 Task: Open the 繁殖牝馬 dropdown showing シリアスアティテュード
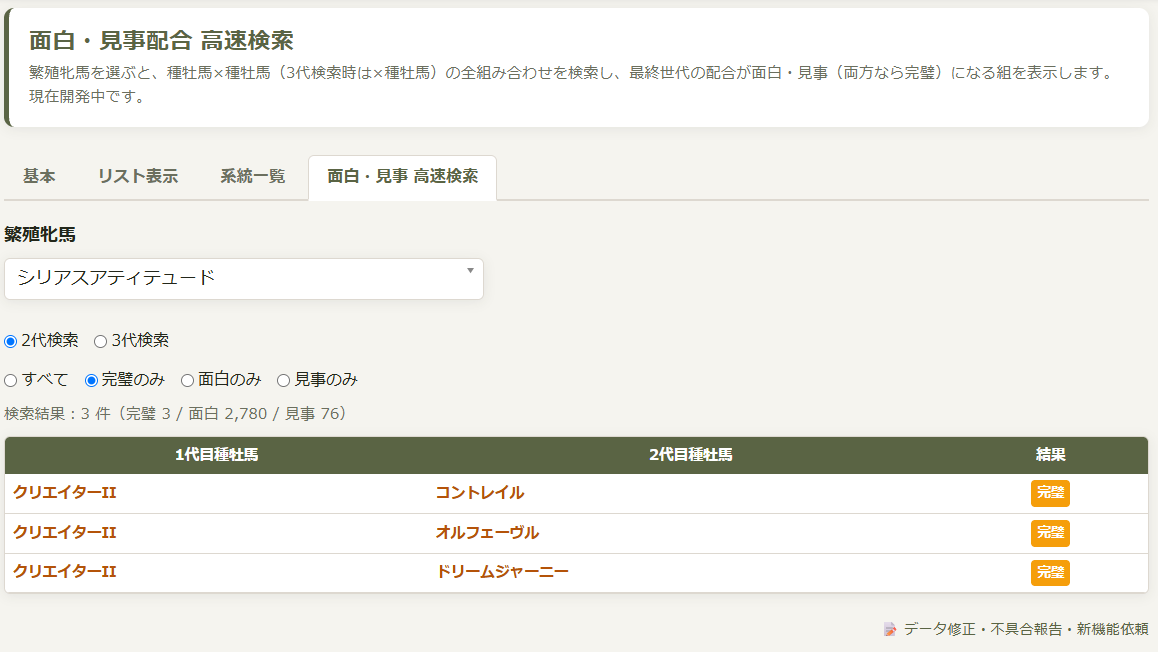pyautogui.click(x=244, y=278)
